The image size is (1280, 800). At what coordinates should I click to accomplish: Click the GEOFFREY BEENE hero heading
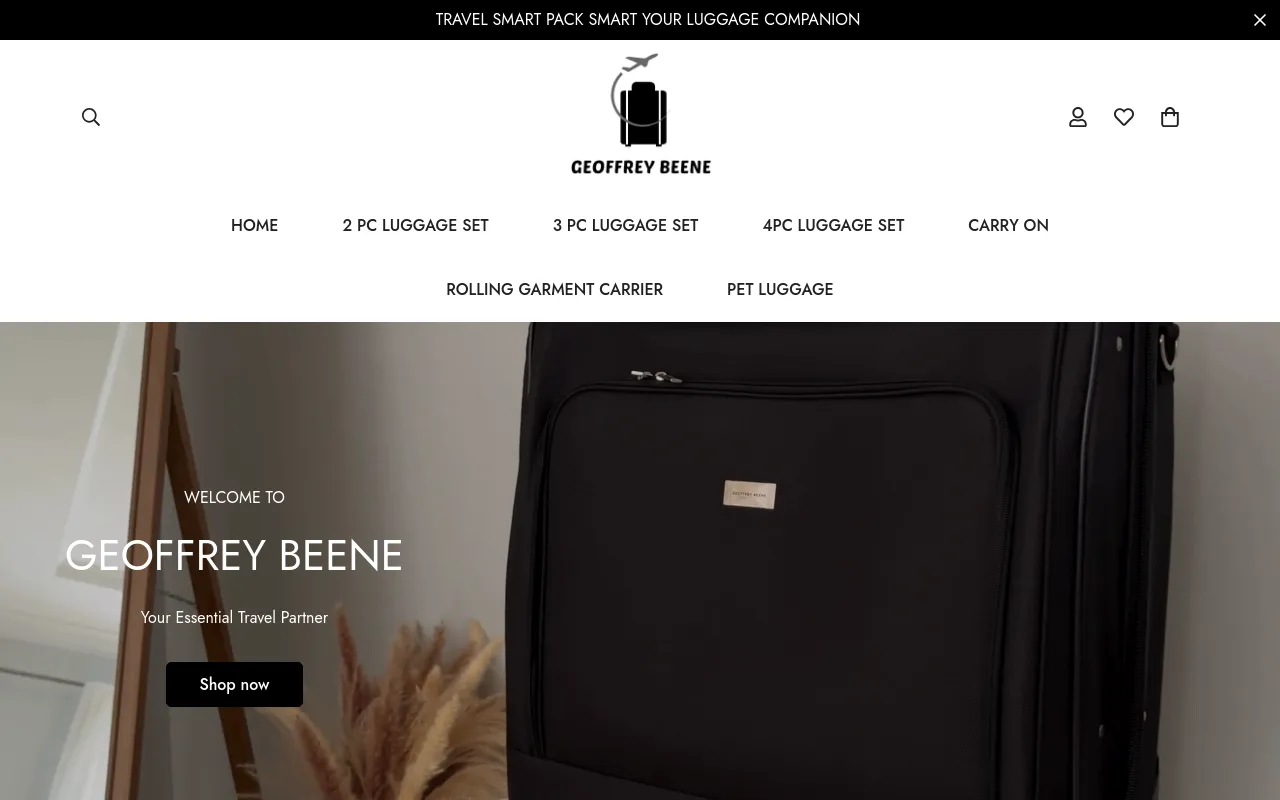click(234, 556)
